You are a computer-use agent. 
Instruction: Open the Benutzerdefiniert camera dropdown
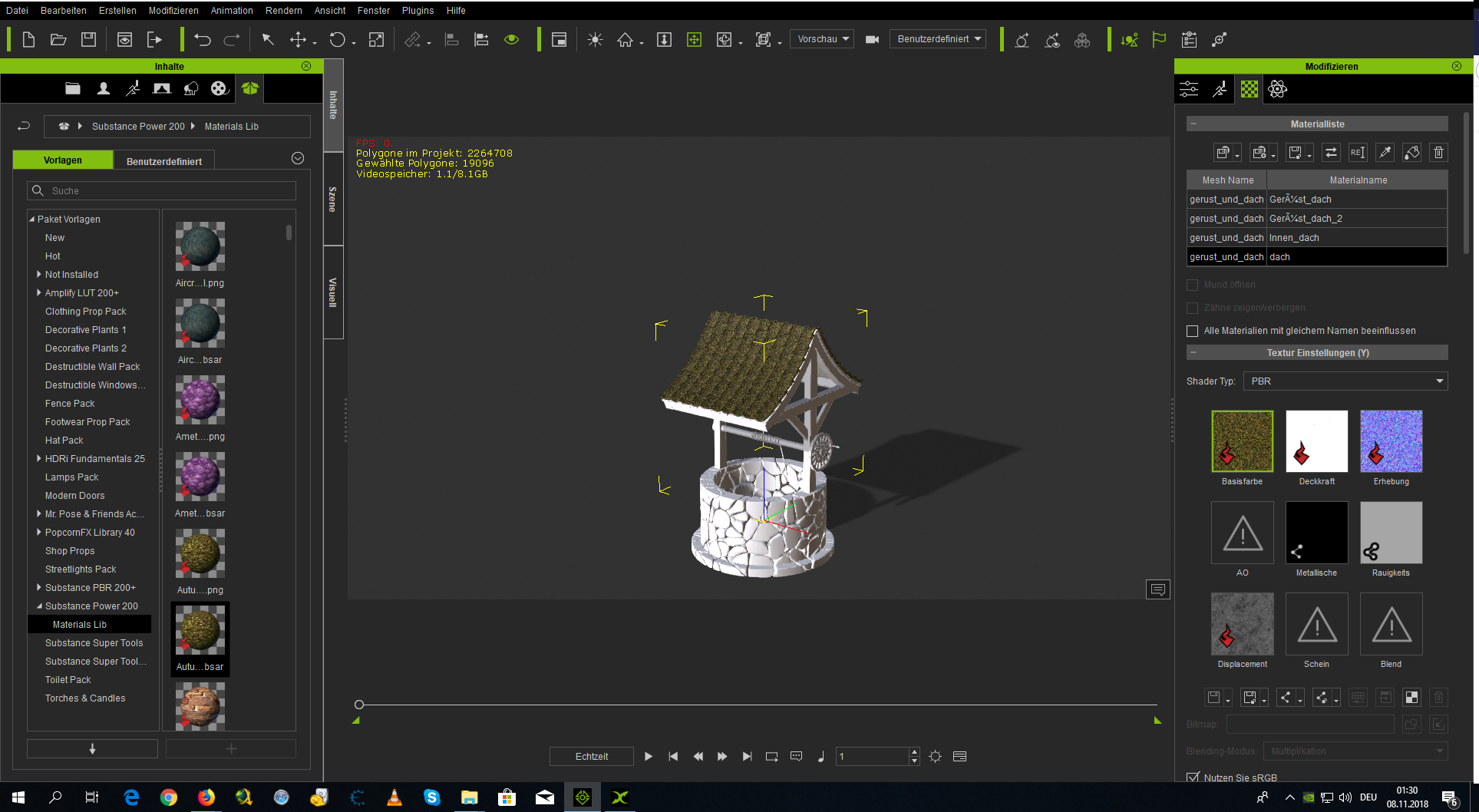click(x=937, y=39)
